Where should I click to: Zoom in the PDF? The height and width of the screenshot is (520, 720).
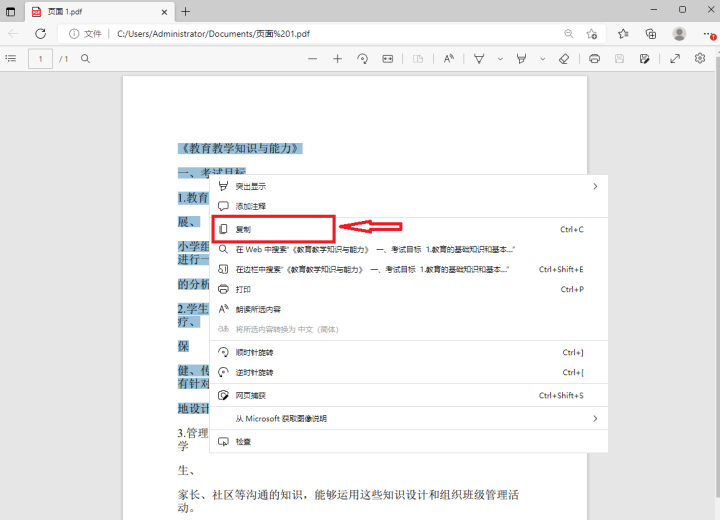[338, 59]
